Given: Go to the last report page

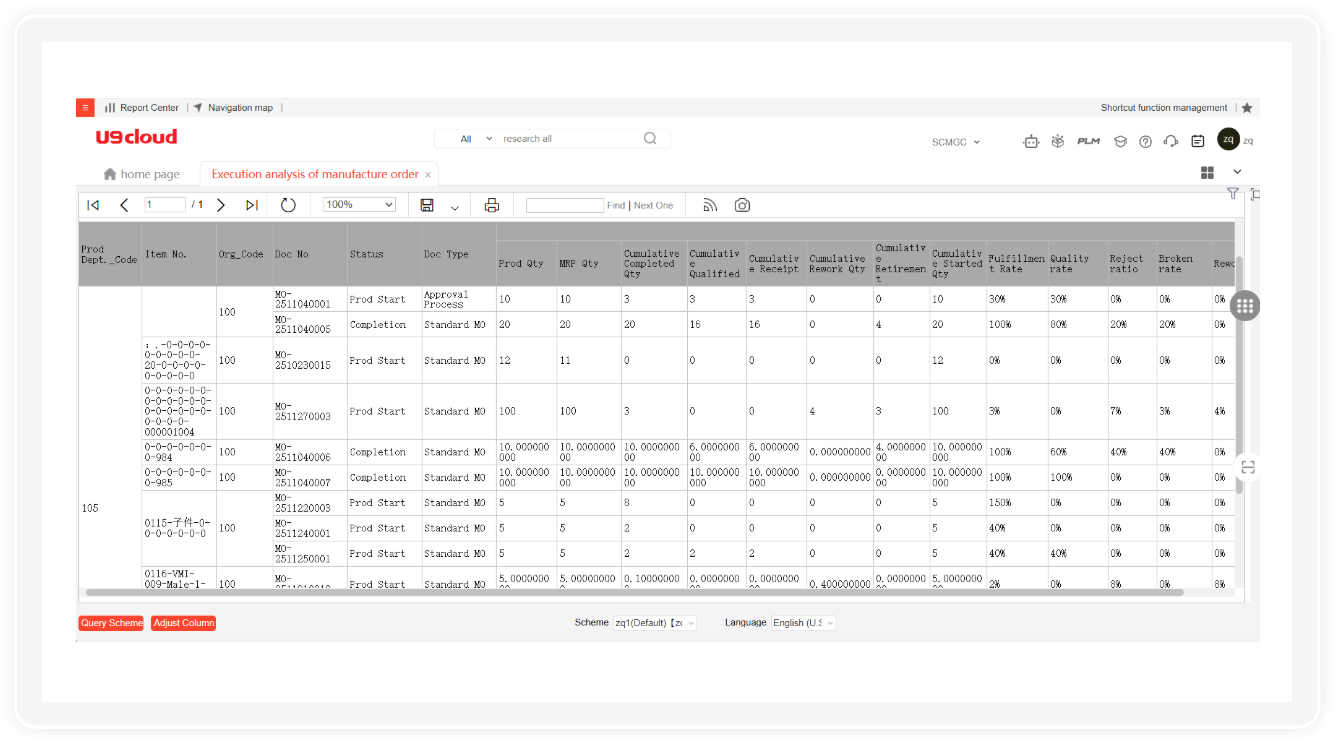Looking at the screenshot, I should [x=252, y=205].
